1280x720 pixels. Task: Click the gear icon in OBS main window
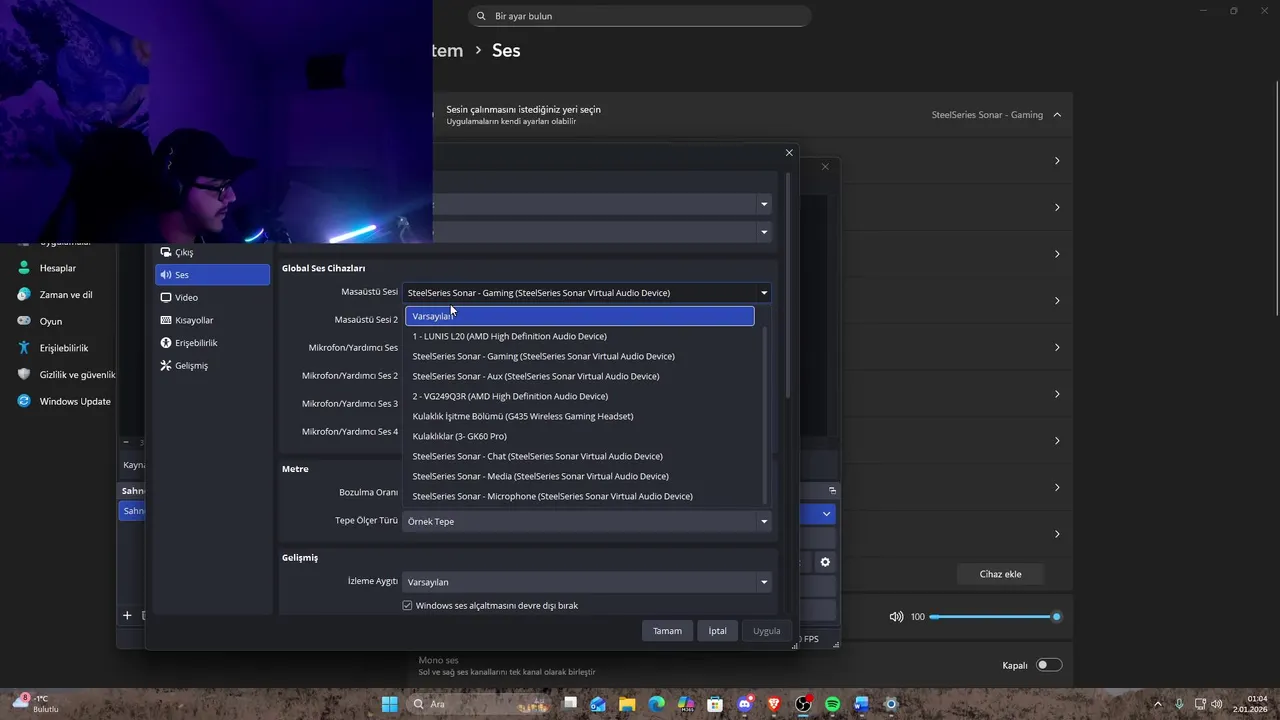point(825,562)
